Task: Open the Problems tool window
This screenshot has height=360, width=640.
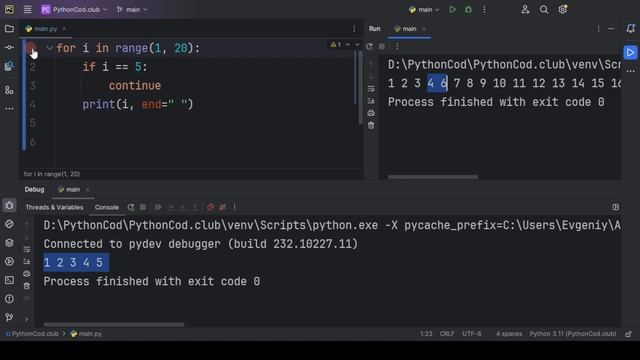Action: click(x=9, y=299)
